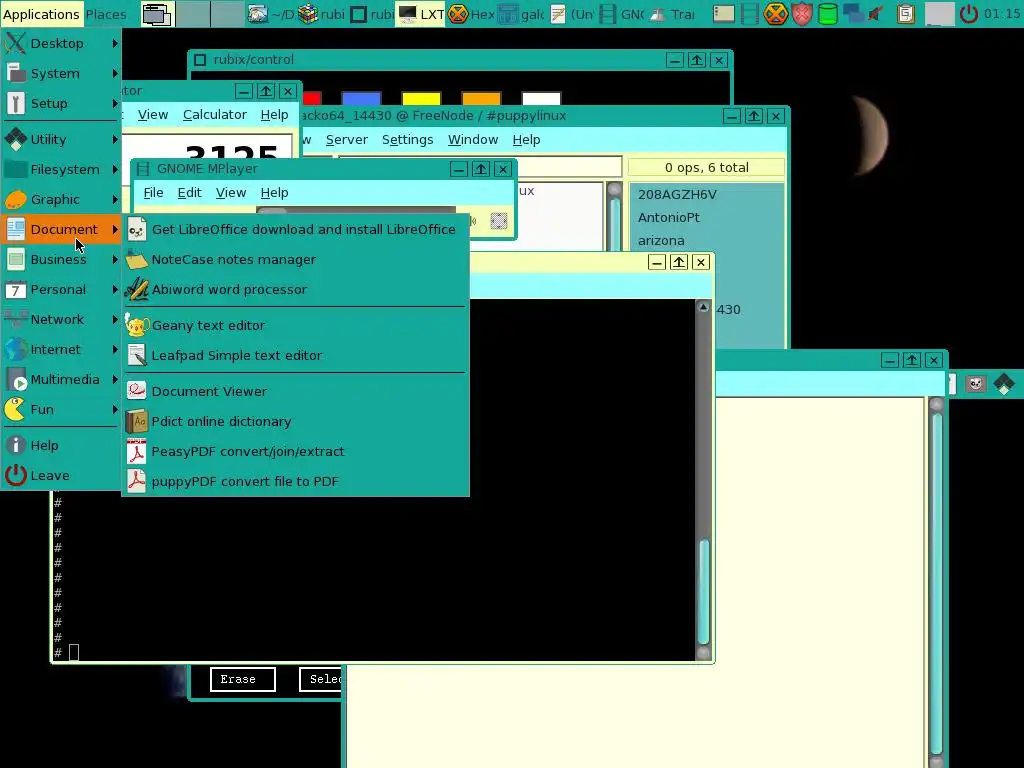Select user arizona in HexChat user list
The image size is (1024, 768).
706,240
